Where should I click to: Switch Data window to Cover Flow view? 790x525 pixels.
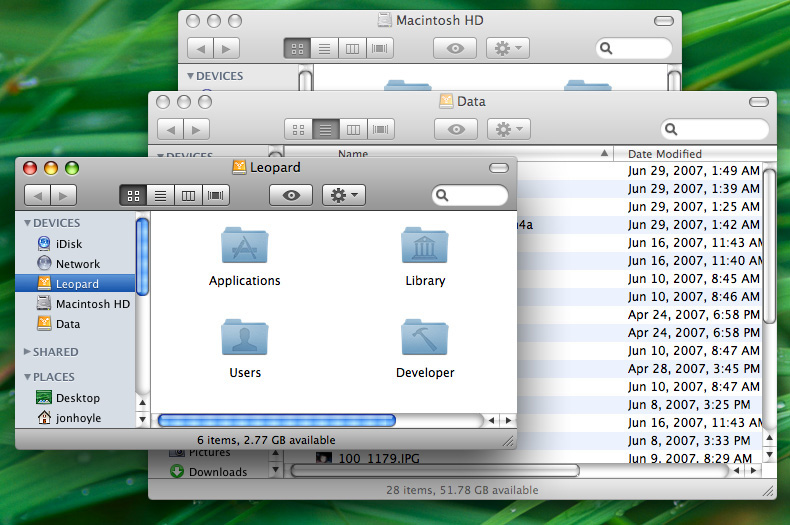pyautogui.click(x=381, y=129)
